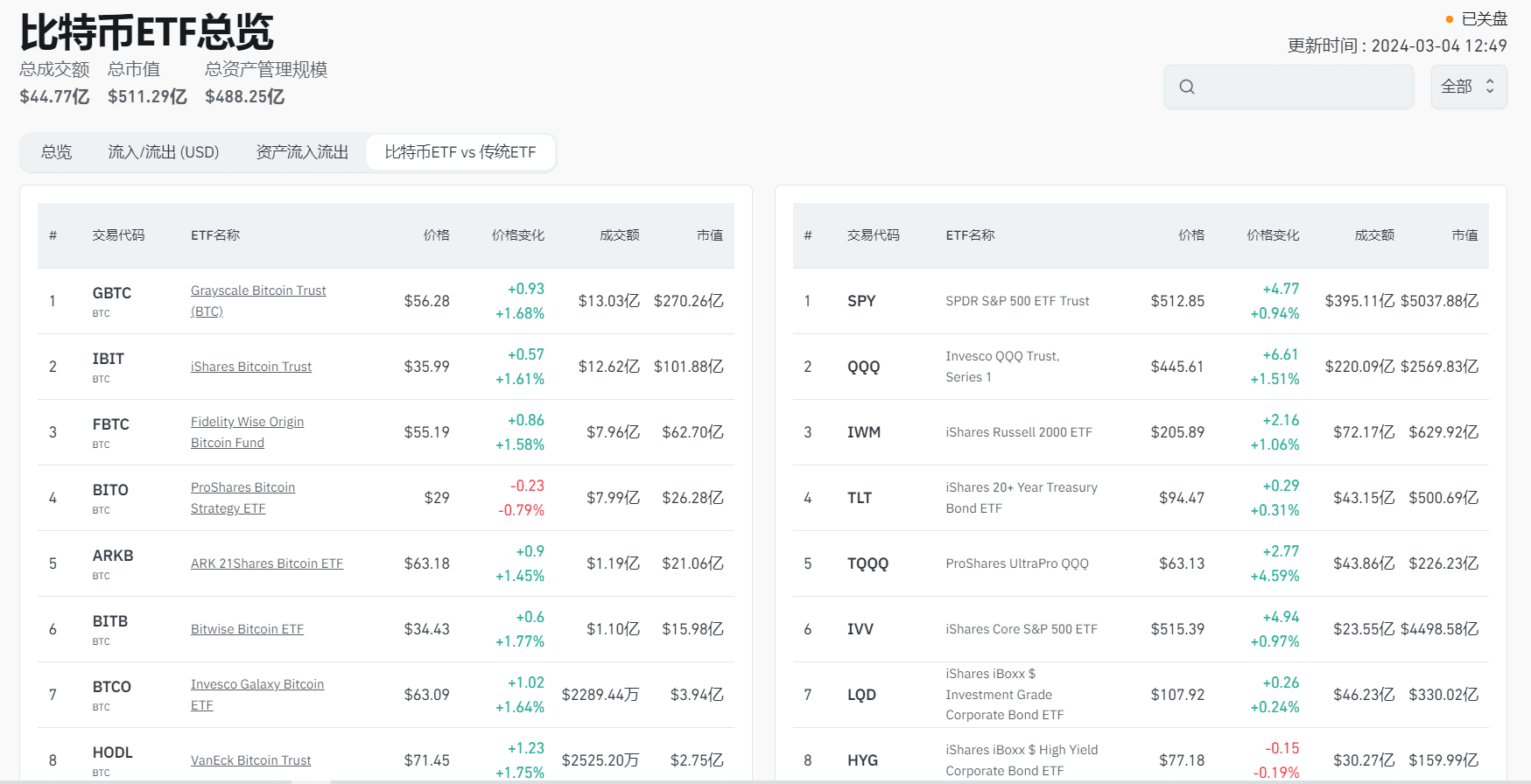Screen dimensions: 1531x784
Task: Click 成交额 header in Bitcoin ETF table
Action: click(x=620, y=235)
